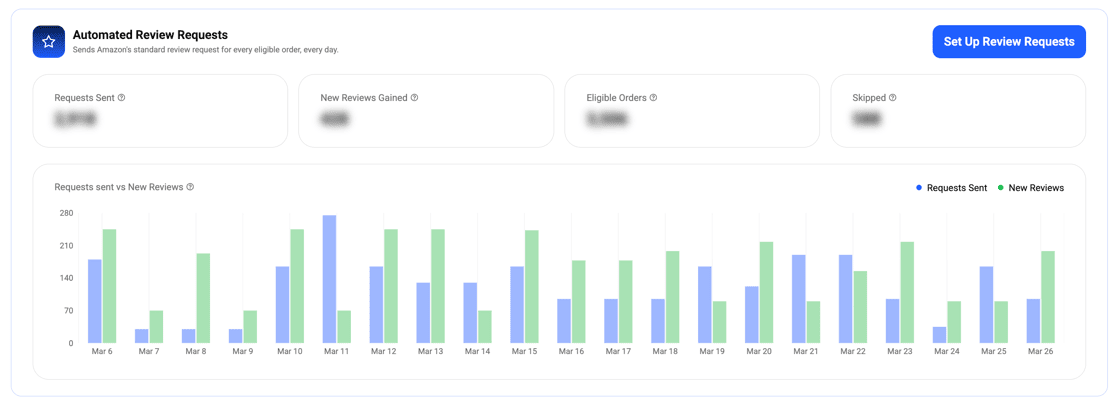Click the Mar 24 blue Requests Sent bar
This screenshot has width=1120, height=406.
tap(939, 335)
